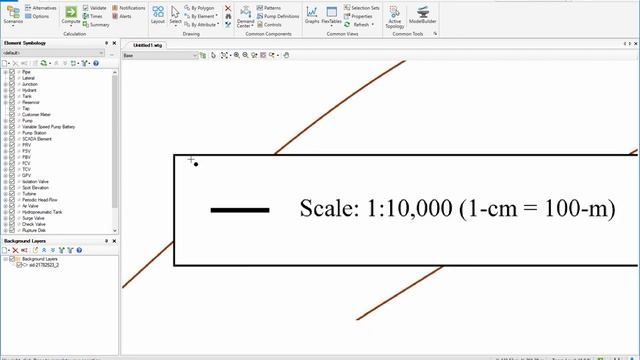The height and width of the screenshot is (360, 640).
Task: Toggle the Junction element checkbox
Action: (x=12, y=84)
